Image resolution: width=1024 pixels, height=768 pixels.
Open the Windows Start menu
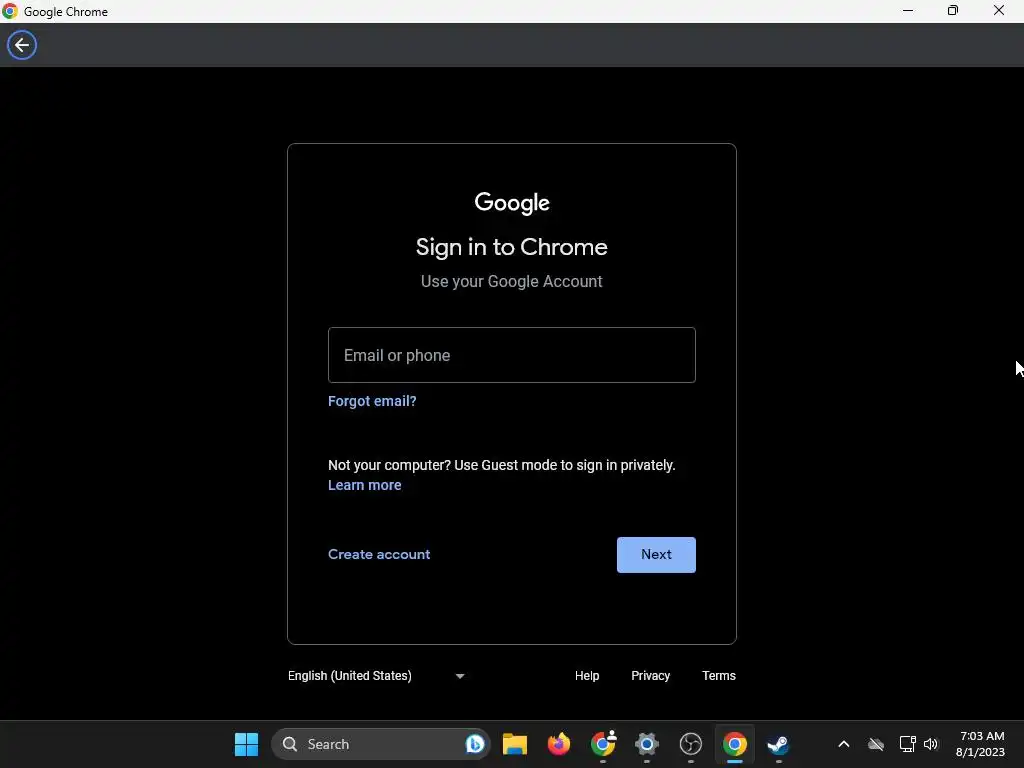(246, 744)
